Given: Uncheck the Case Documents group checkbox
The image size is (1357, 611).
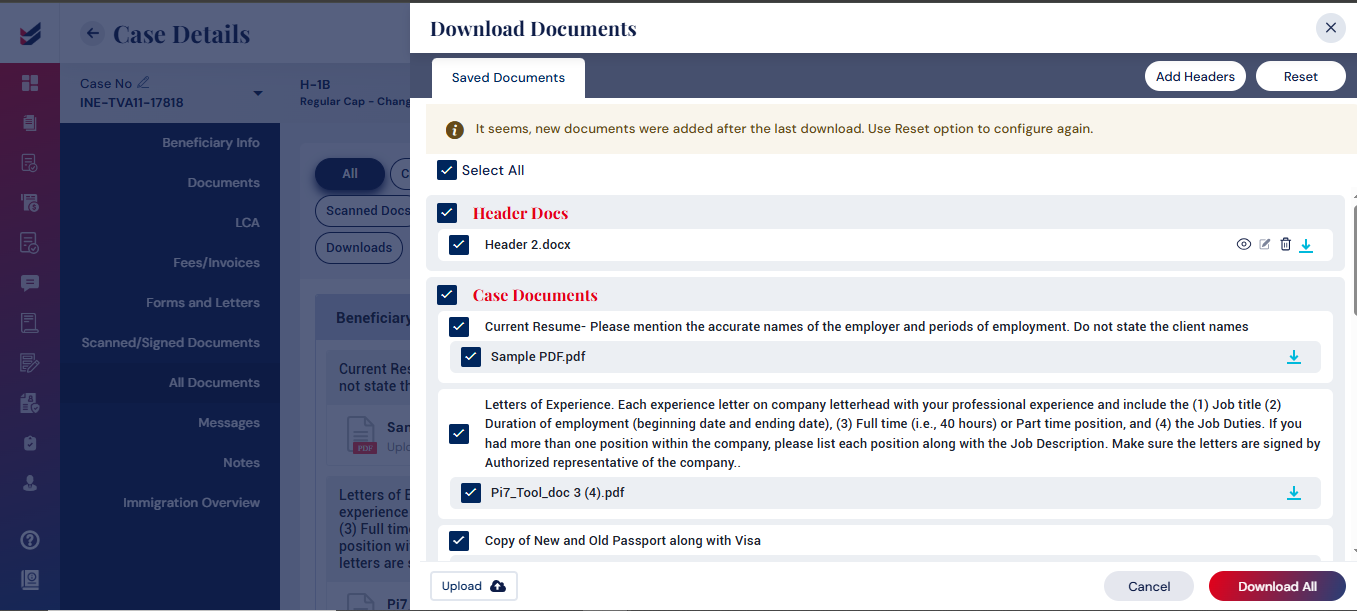Looking at the screenshot, I should pyautogui.click(x=447, y=295).
